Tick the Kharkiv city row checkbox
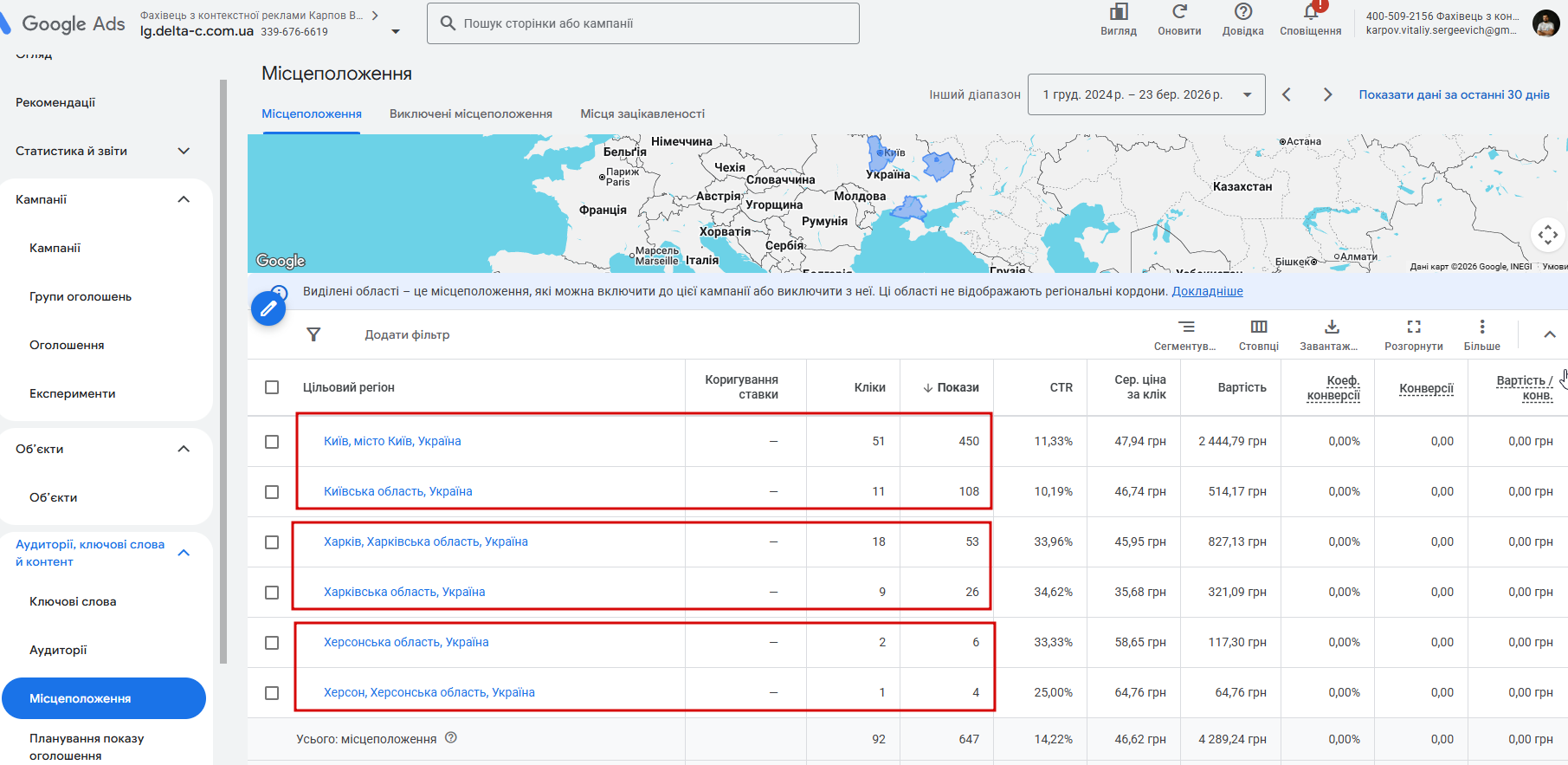 272,542
